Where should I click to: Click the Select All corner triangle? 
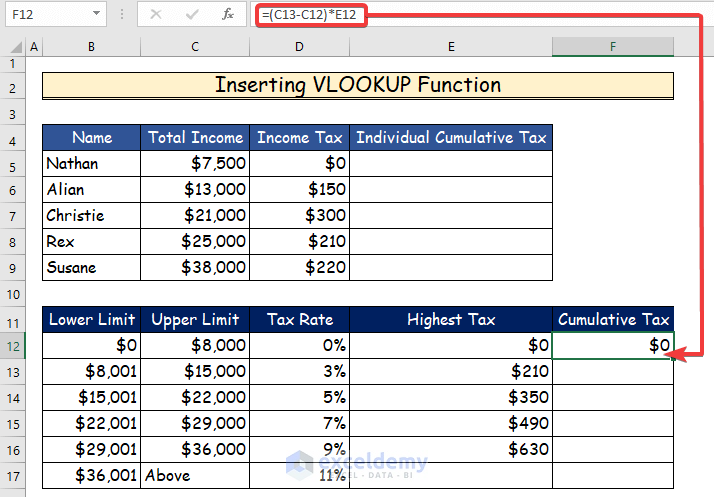[x=16, y=47]
